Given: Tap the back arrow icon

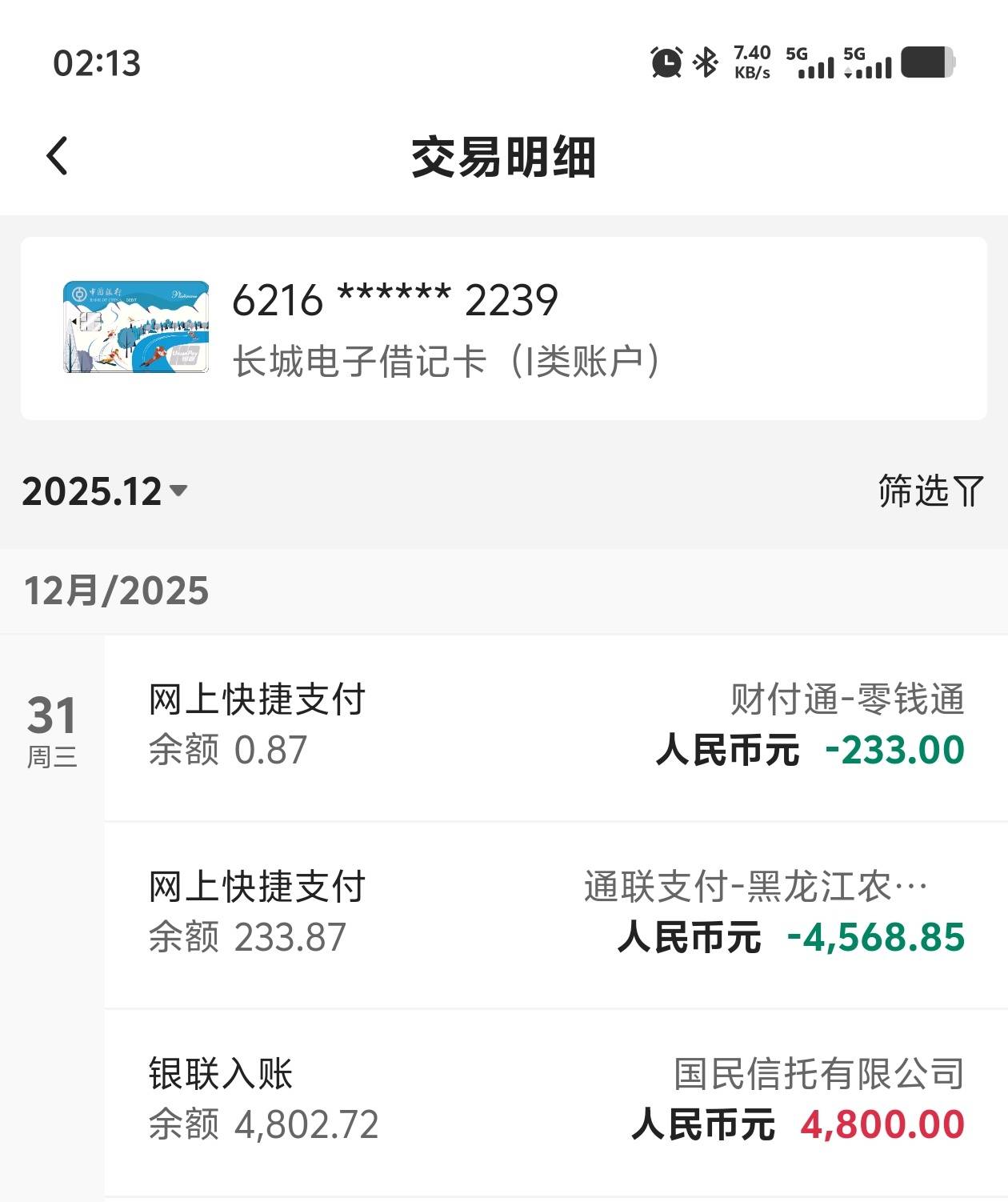Looking at the screenshot, I should tap(58, 156).
